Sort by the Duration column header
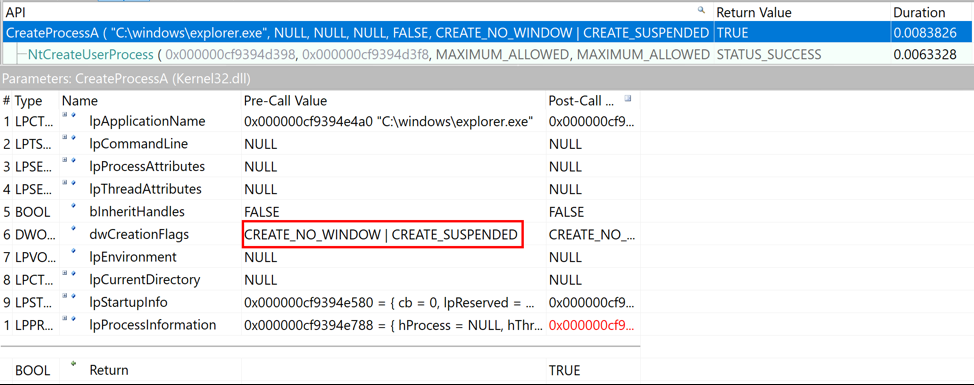This screenshot has width=974, height=385. [x=931, y=12]
